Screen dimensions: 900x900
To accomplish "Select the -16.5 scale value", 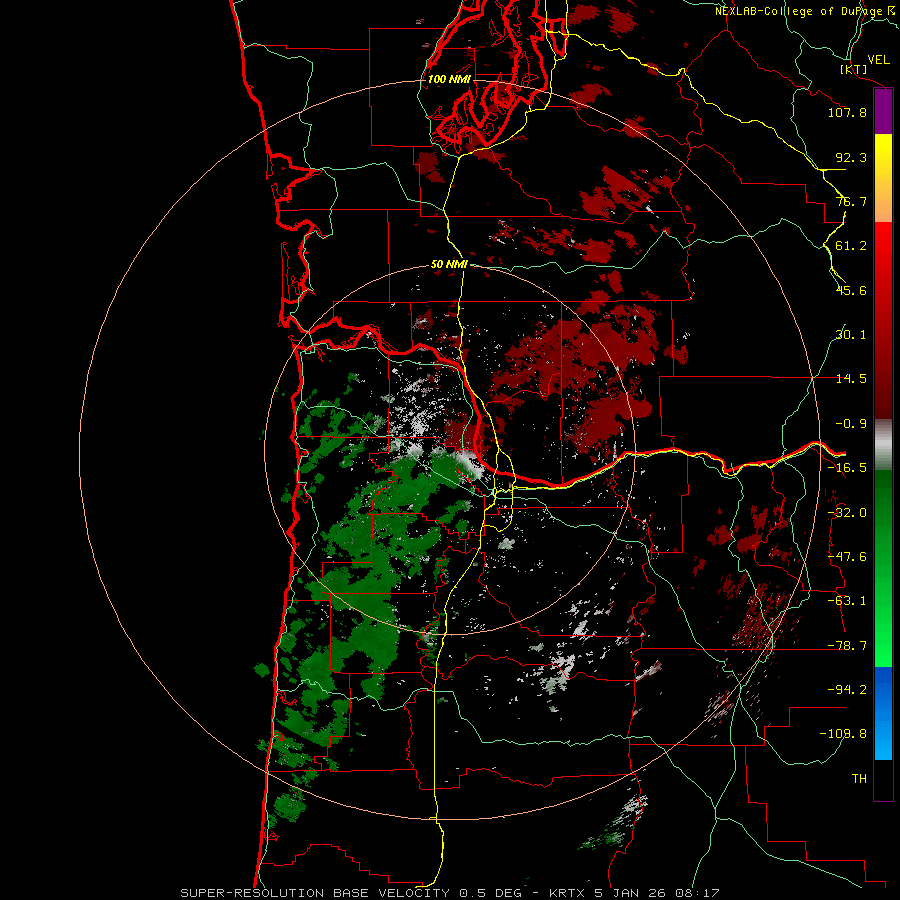I will coord(847,468).
